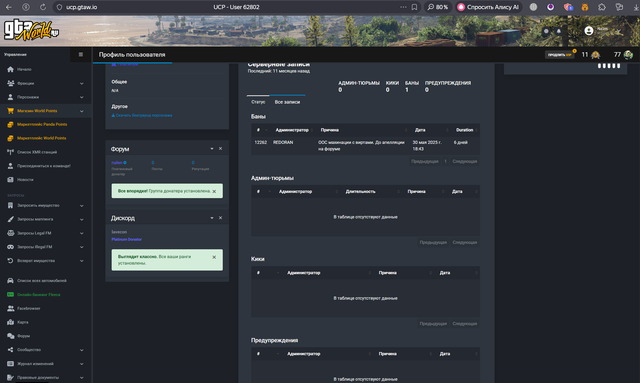
Task: Open the browser extensions puzzle icon
Action: point(602,7)
